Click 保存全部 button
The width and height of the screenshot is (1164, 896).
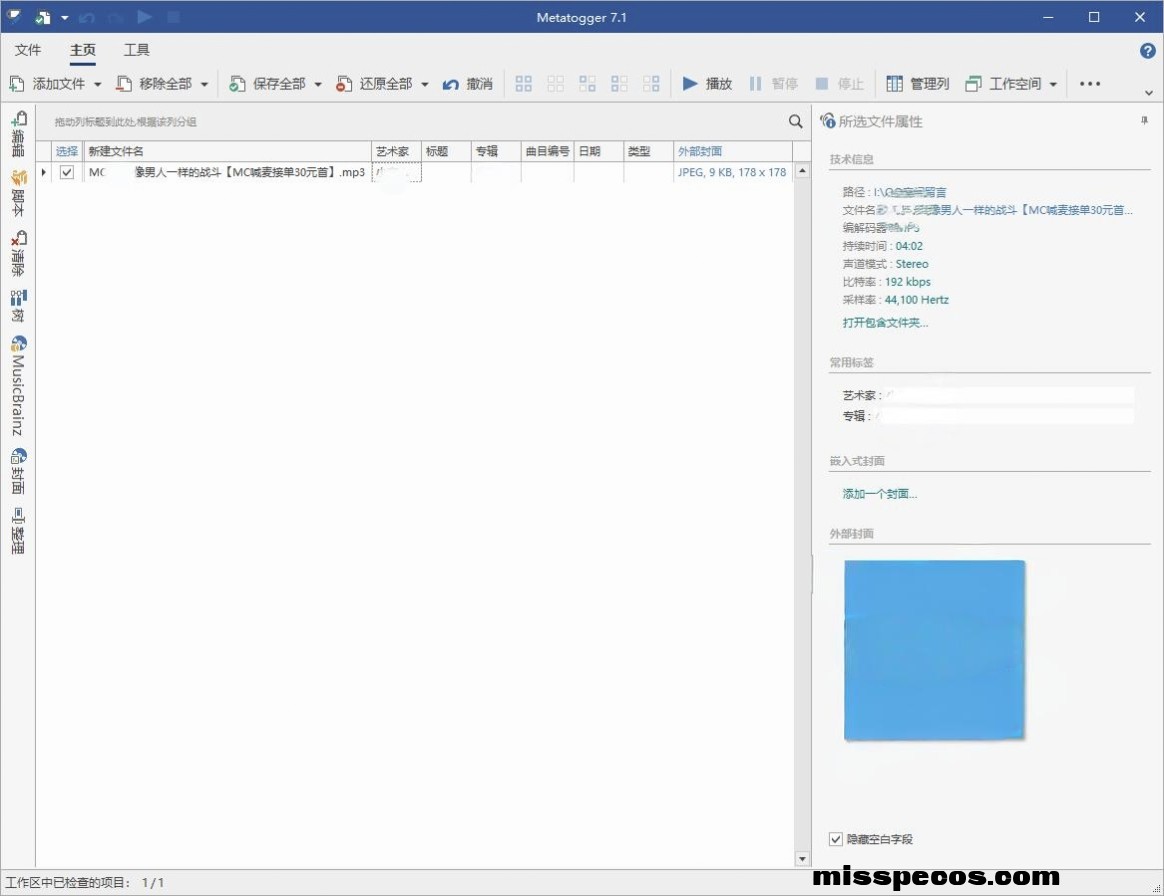tap(268, 84)
